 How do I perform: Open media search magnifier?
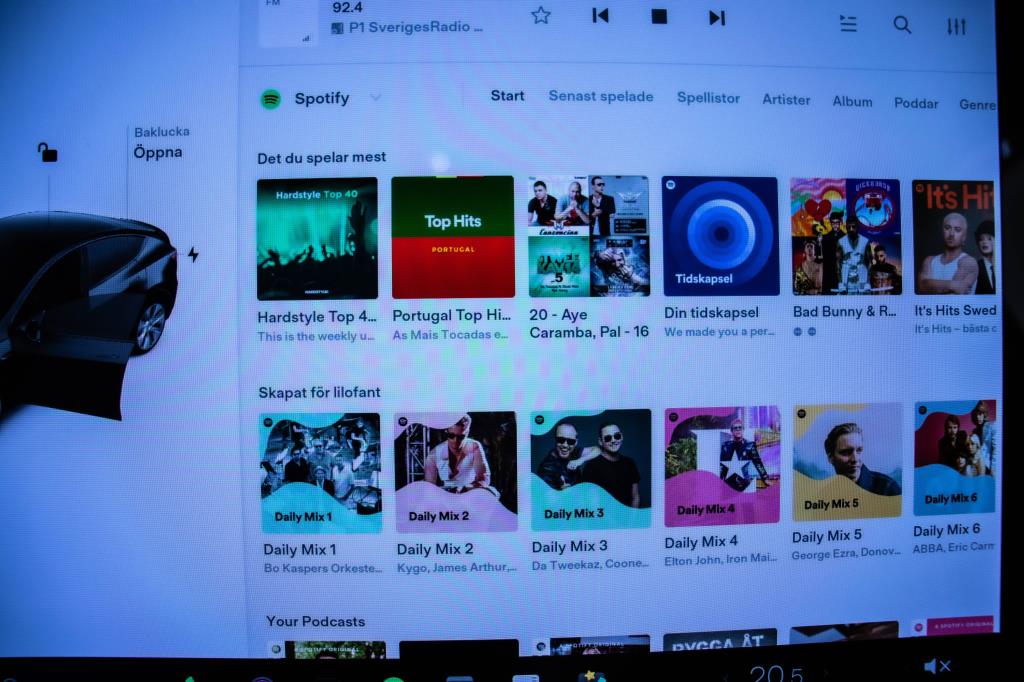point(902,25)
